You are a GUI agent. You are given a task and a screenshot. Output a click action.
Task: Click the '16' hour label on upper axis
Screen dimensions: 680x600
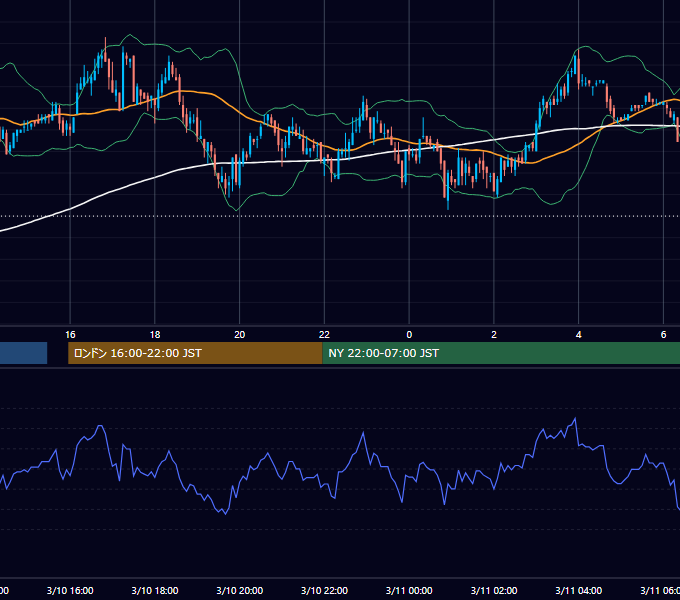70,335
